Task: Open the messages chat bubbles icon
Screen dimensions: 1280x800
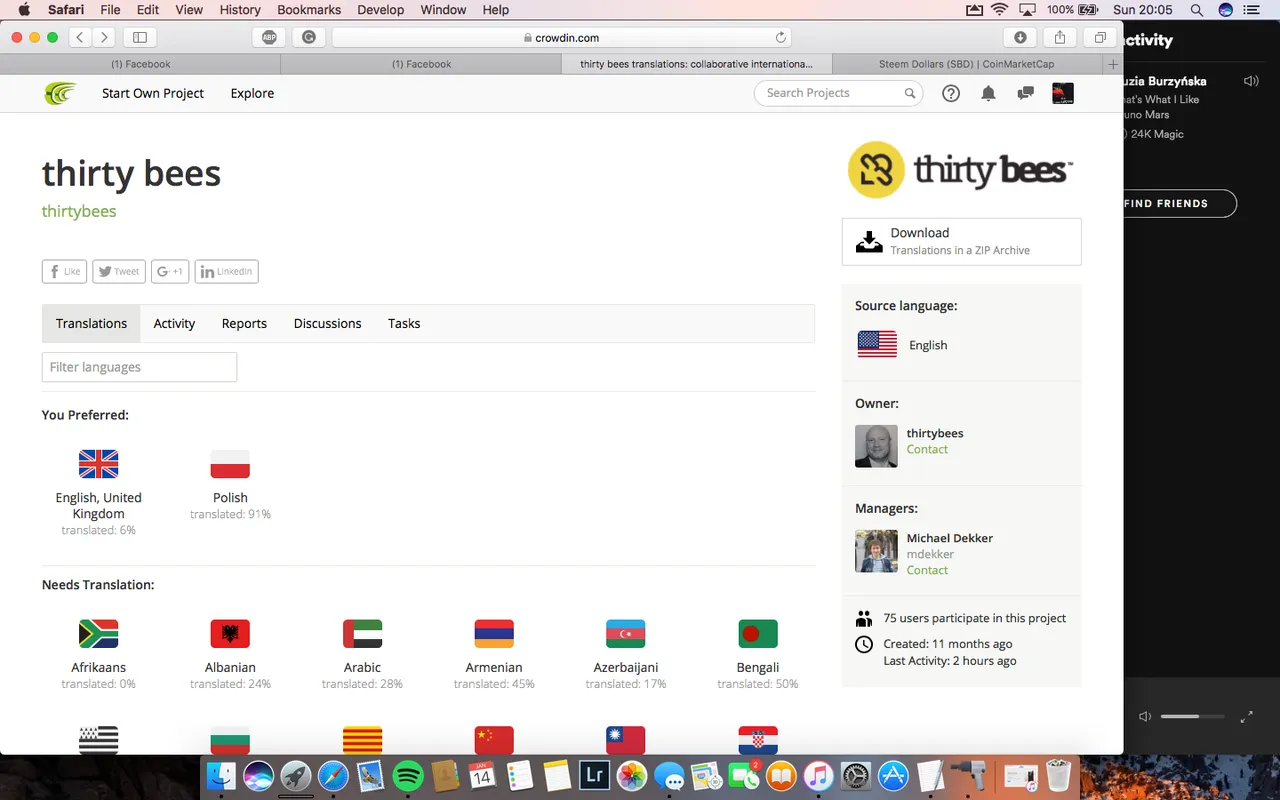Action: click(x=1025, y=93)
